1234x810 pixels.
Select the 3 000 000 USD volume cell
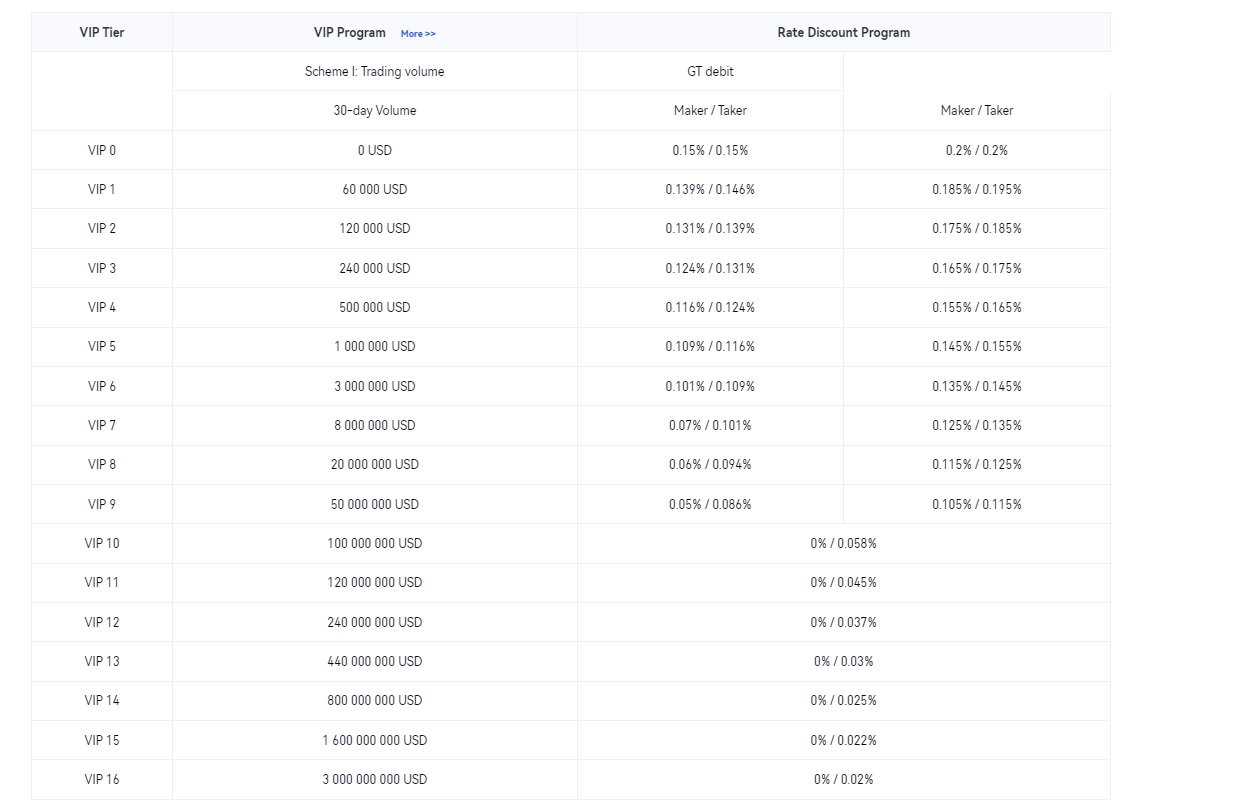click(x=375, y=386)
